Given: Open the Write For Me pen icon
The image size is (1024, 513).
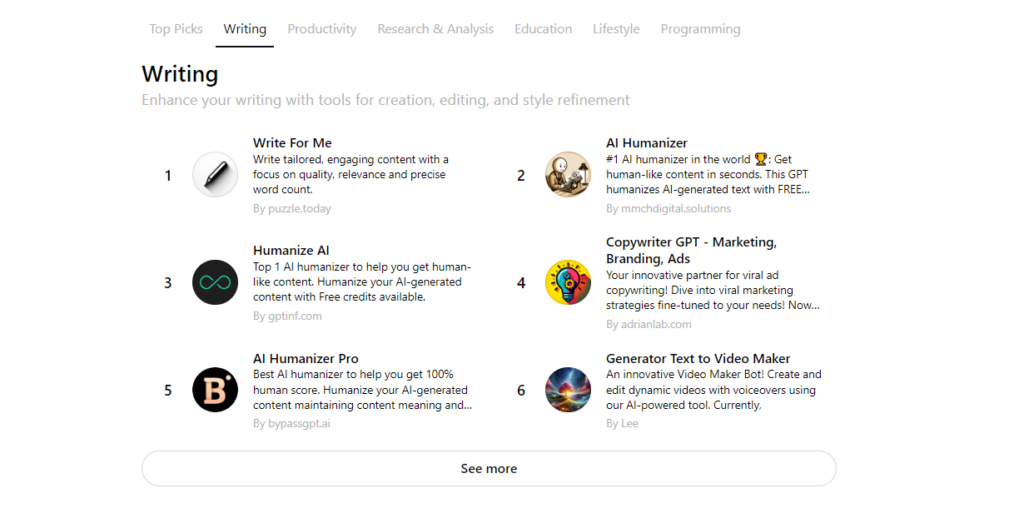Looking at the screenshot, I should [215, 175].
